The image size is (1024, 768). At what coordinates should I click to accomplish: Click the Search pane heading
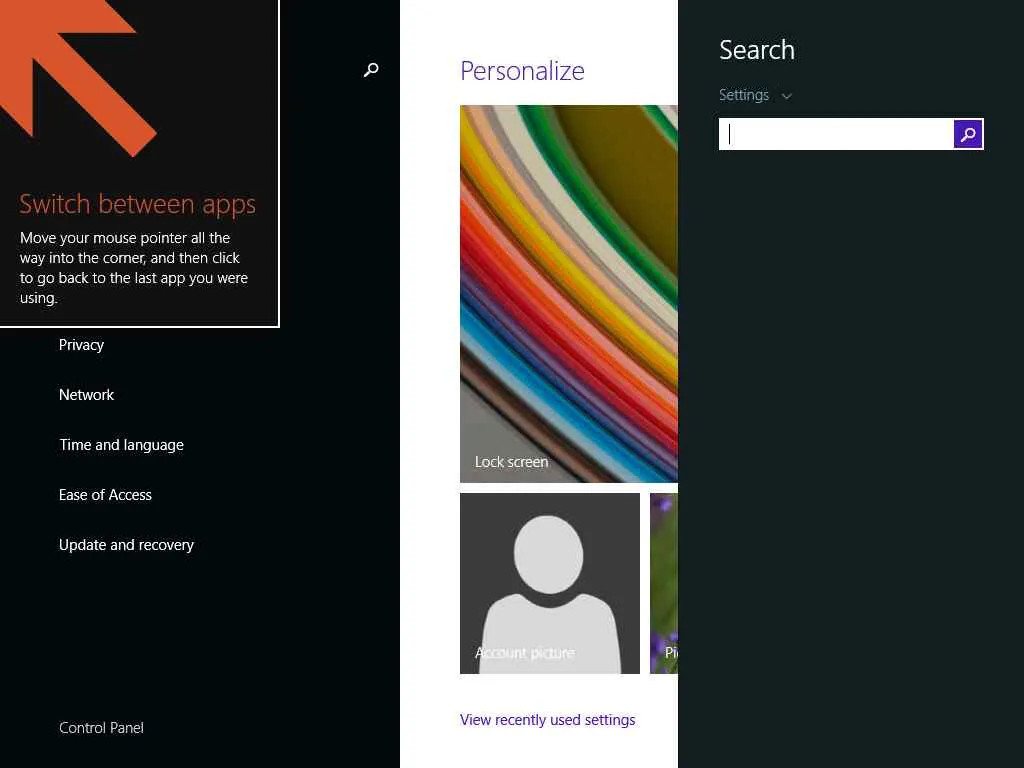coord(756,50)
